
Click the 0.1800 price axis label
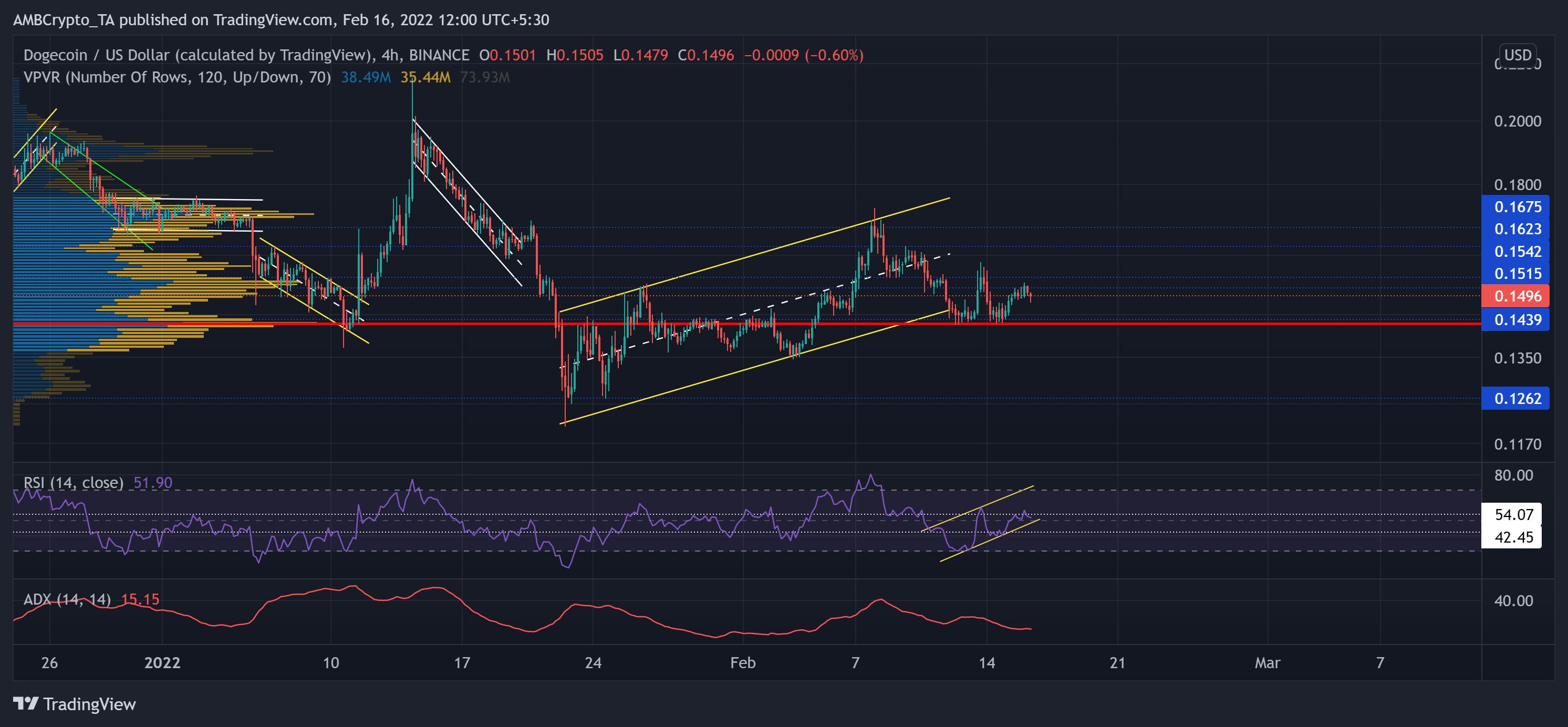pos(1518,184)
